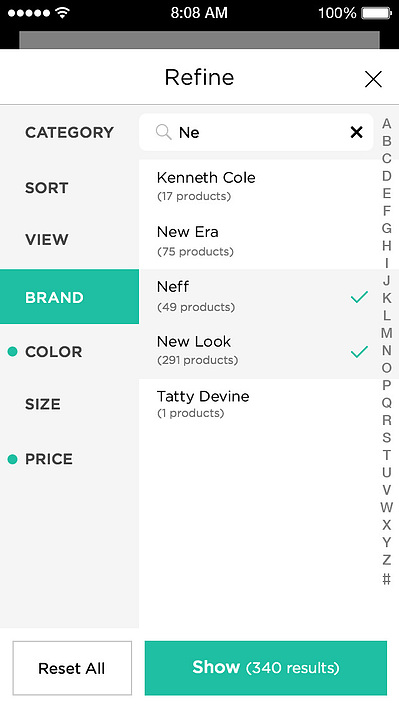The height and width of the screenshot is (708, 399).
Task: Click the Show 340 results button
Action: coord(266,668)
